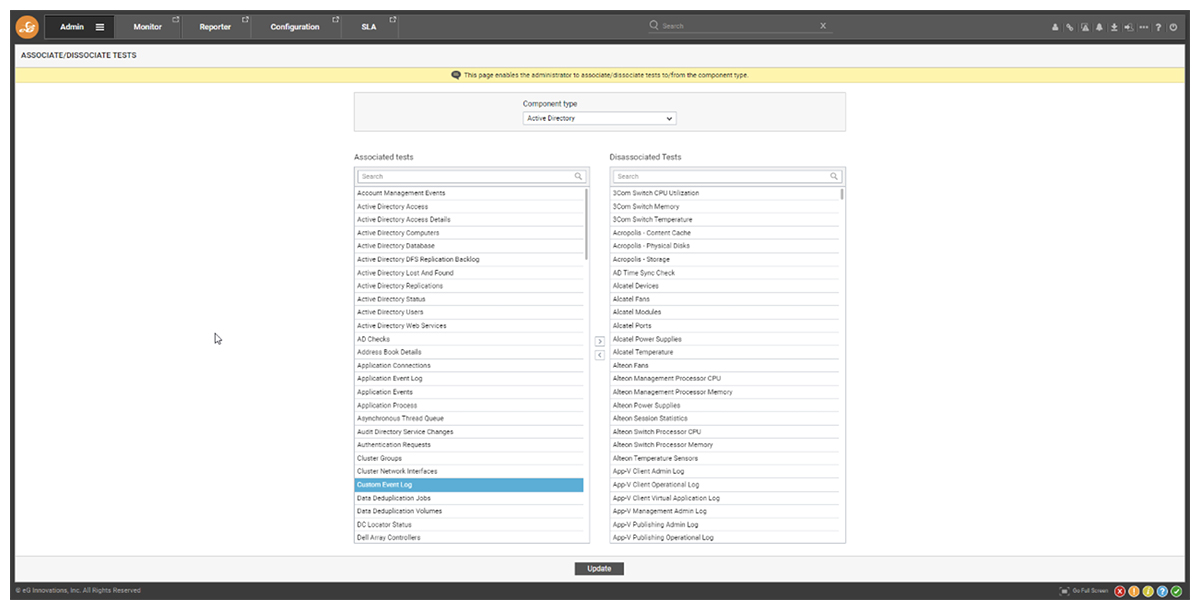Select Data Deduplication Volumes item
The image size is (1200, 610).
[x=469, y=511]
